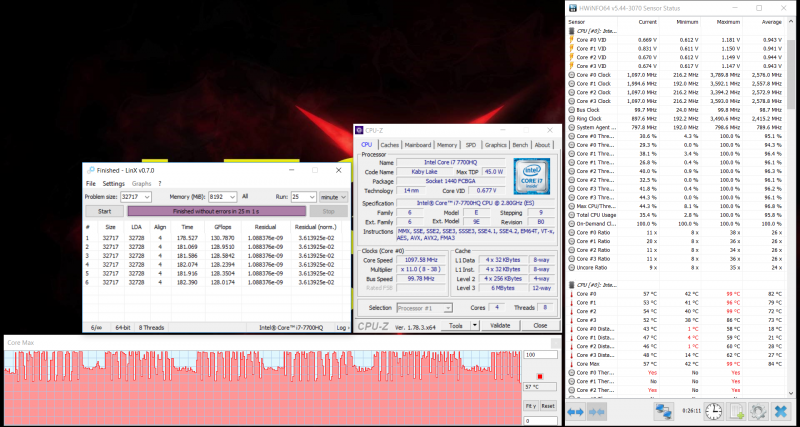Click the CPU-Z Close button
Viewport: 800px width, 427px height.
point(540,325)
